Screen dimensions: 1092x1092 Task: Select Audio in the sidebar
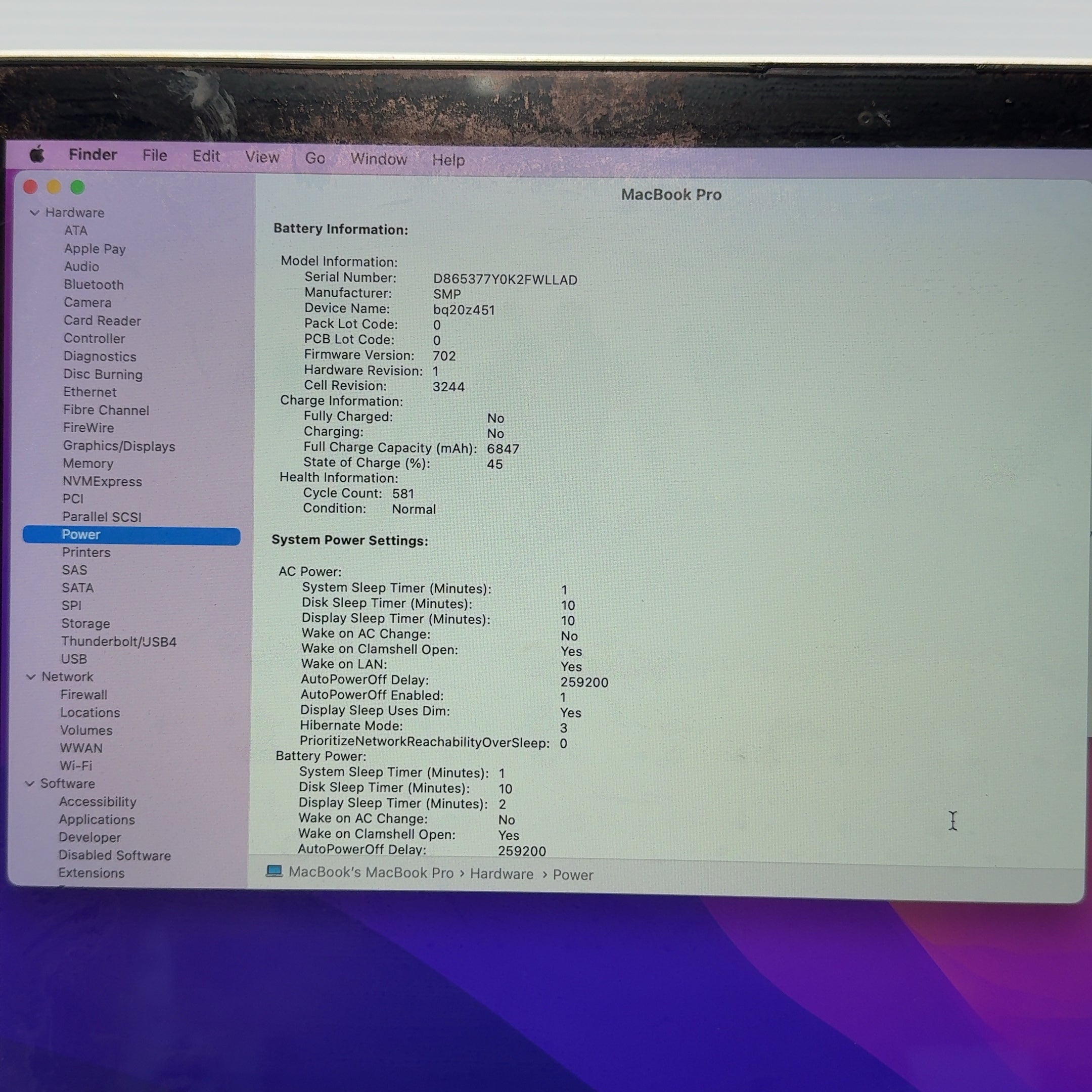(x=81, y=266)
